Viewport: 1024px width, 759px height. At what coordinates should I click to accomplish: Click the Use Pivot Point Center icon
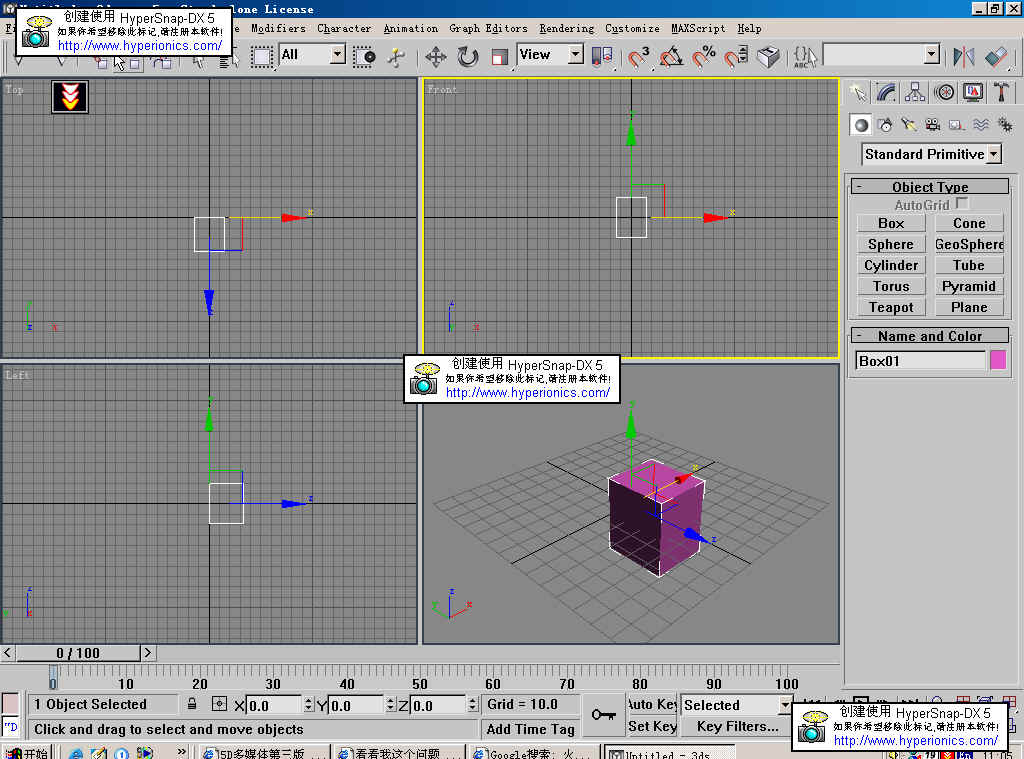(x=601, y=57)
